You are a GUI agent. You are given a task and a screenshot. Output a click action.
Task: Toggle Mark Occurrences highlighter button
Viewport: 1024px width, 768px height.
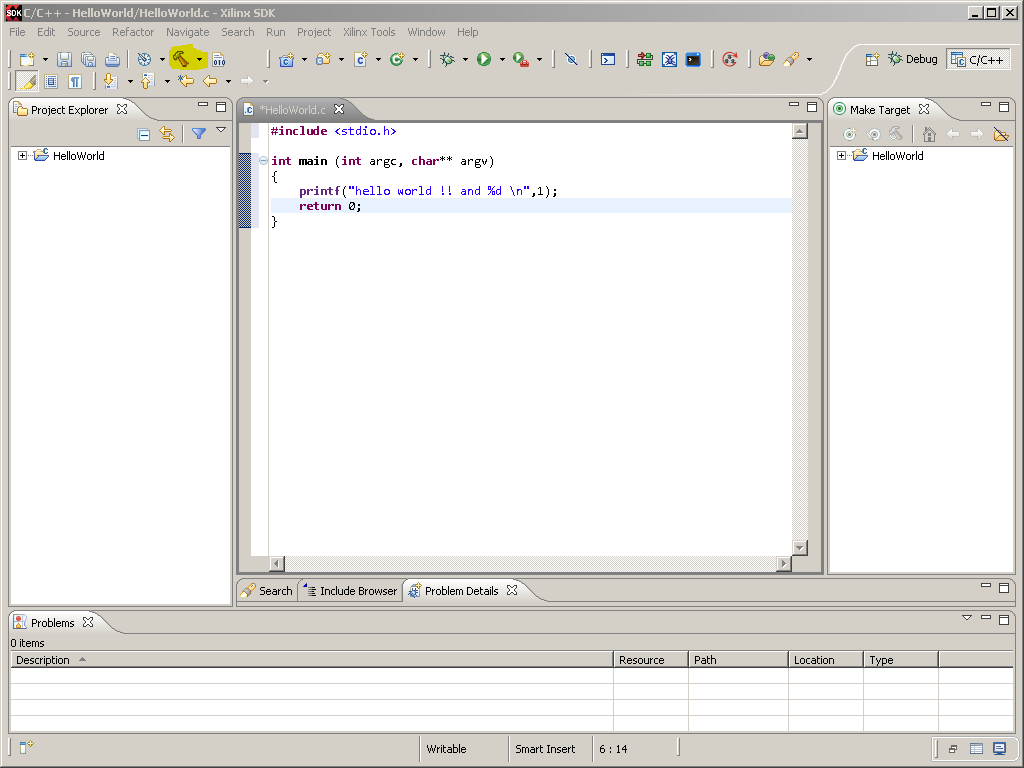[27, 82]
